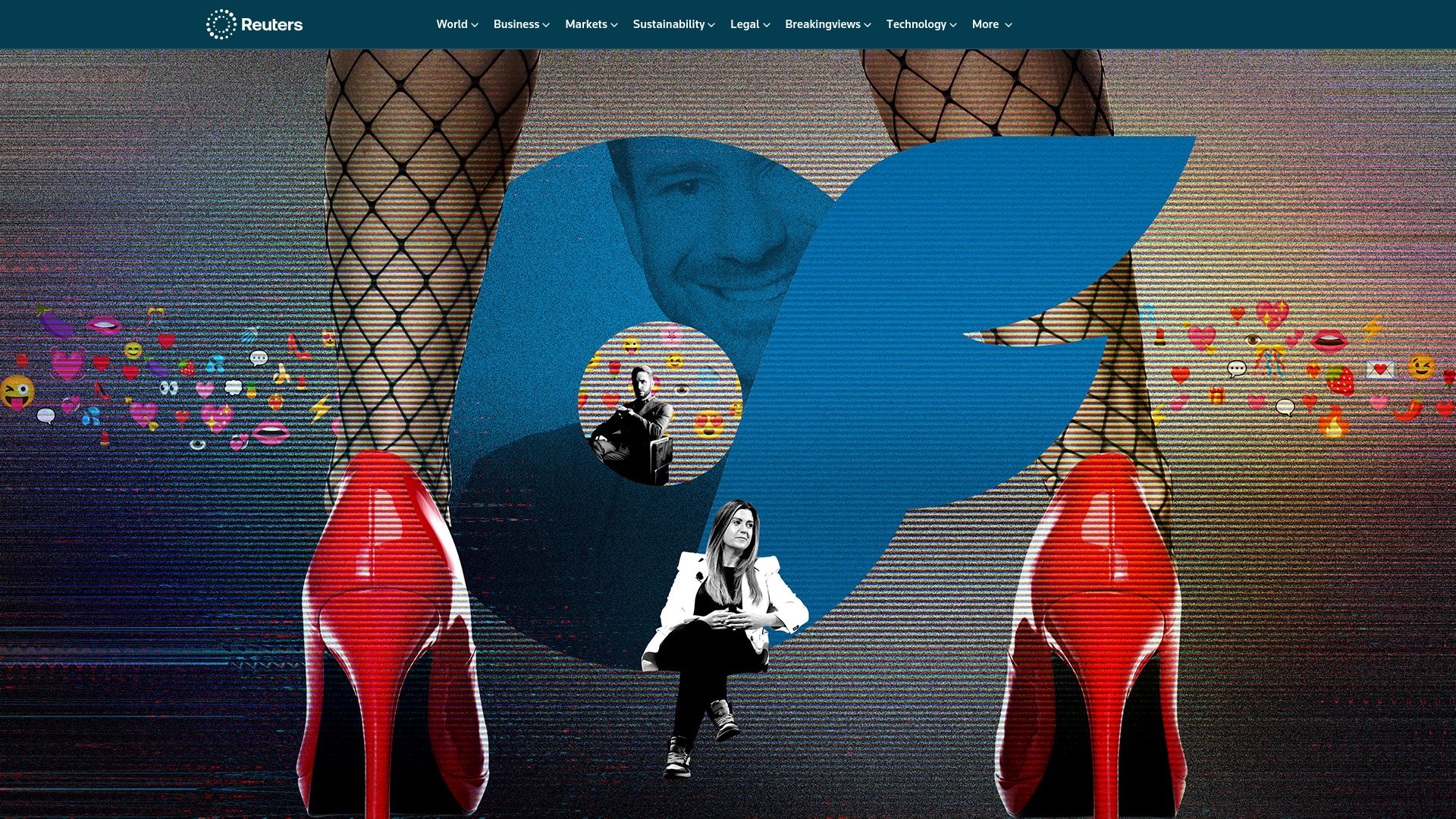The image size is (1456, 819).
Task: Click the Reuters logo icon
Action: [x=221, y=24]
